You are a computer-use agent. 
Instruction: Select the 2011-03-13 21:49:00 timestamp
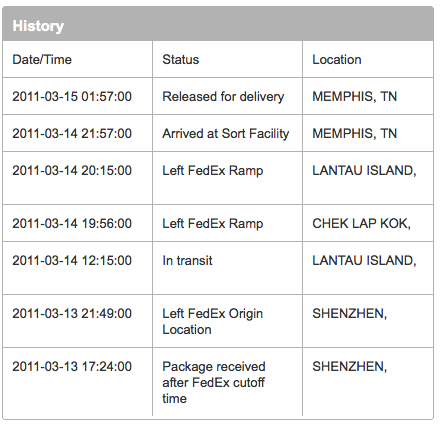[x=72, y=314]
